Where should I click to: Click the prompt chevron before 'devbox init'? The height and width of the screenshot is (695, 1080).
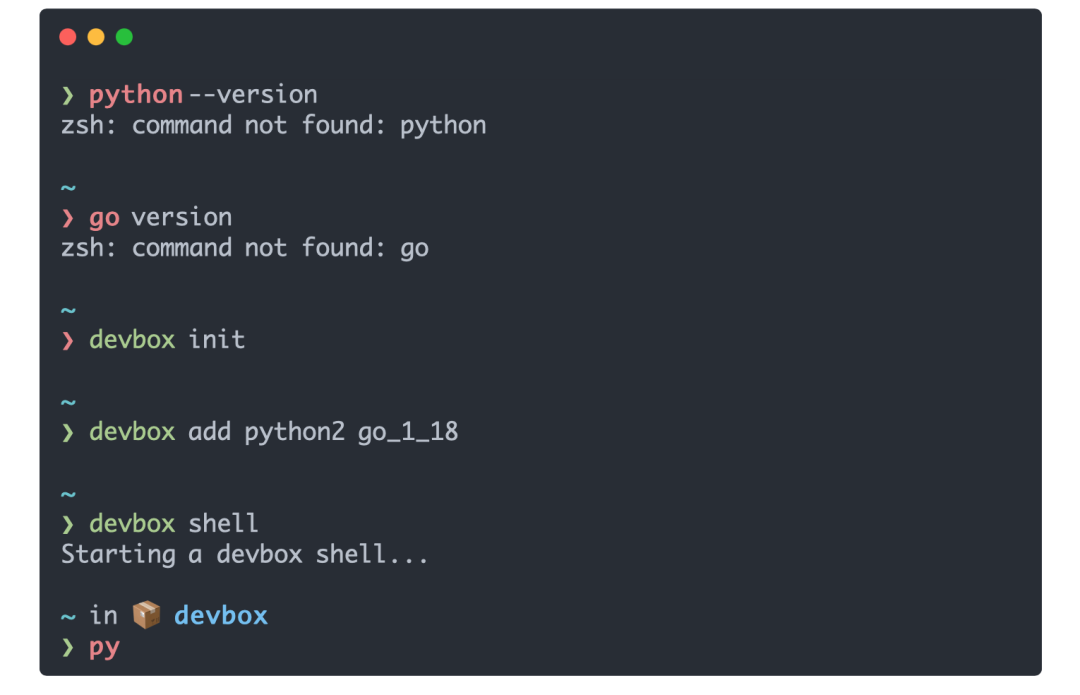click(68, 340)
